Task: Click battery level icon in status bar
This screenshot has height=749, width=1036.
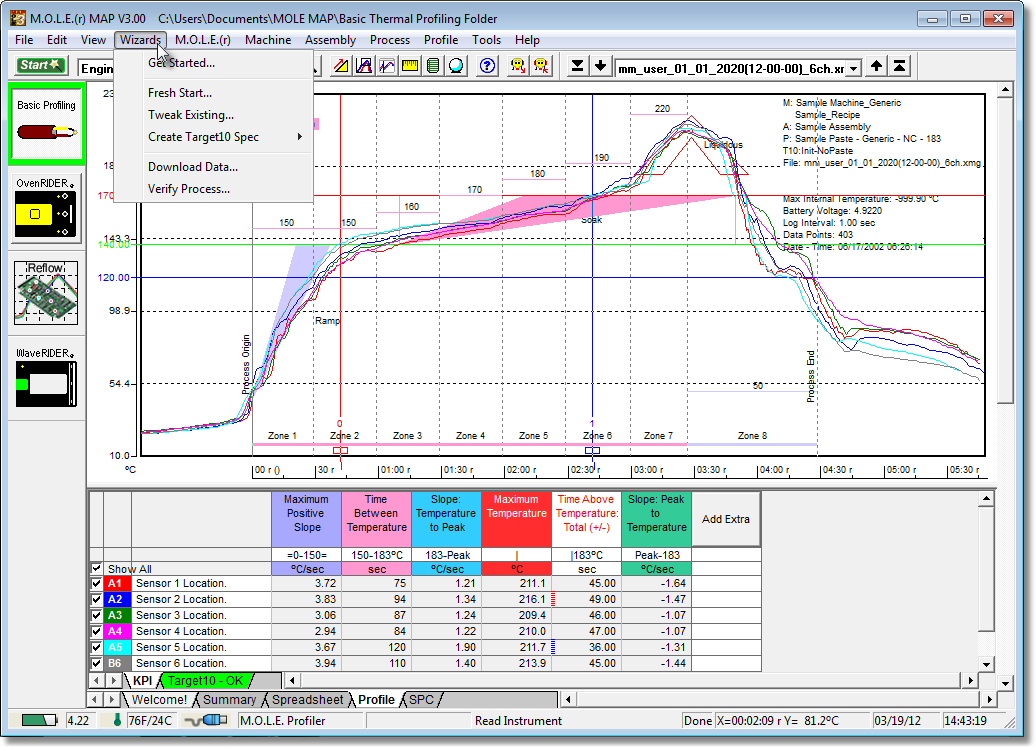Action: [x=39, y=721]
